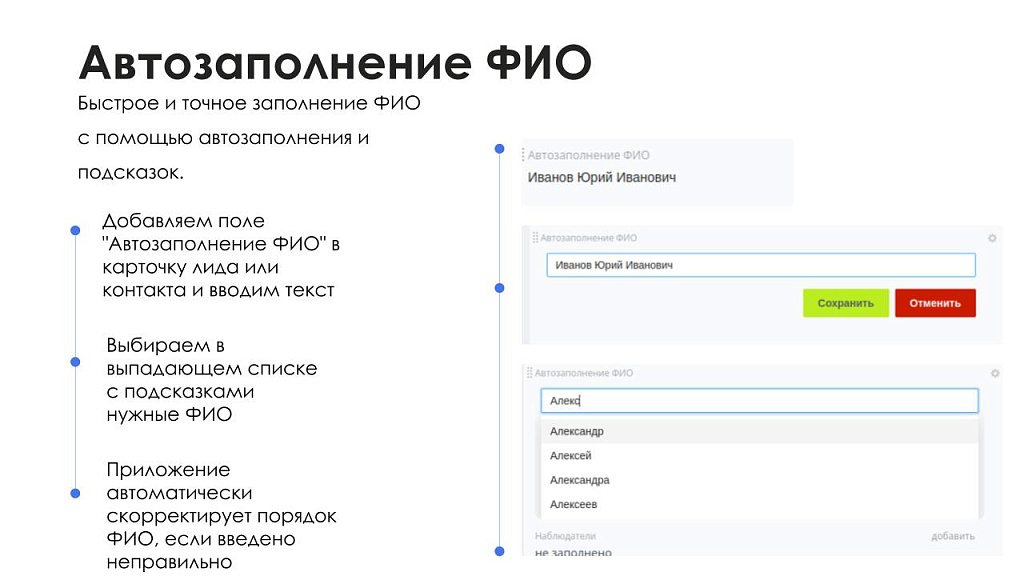The width and height of the screenshot is (1024, 576).
Task: Click the blue dot marker near the top panel
Action: [498, 147]
